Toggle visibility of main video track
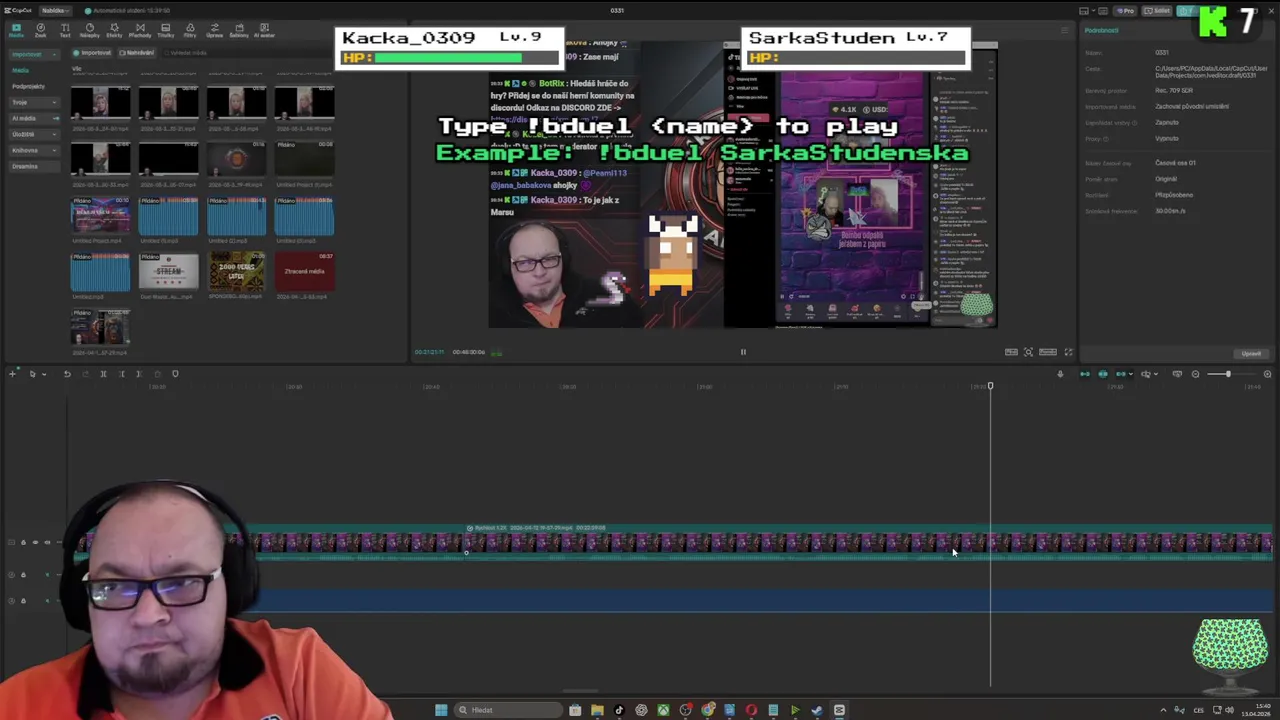Viewport: 1280px width, 720px height. (35, 543)
